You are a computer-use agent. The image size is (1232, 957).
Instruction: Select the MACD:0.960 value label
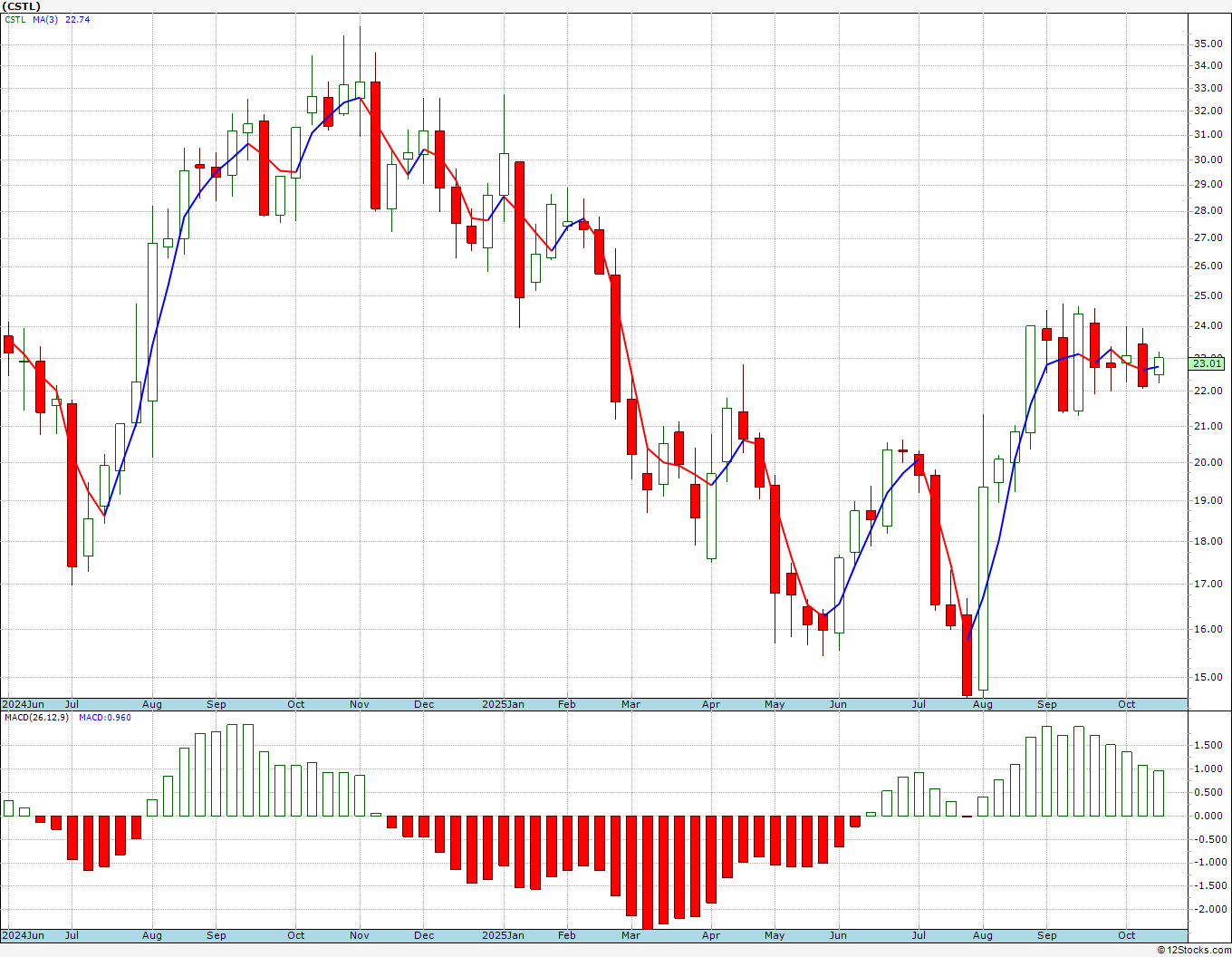(104, 718)
